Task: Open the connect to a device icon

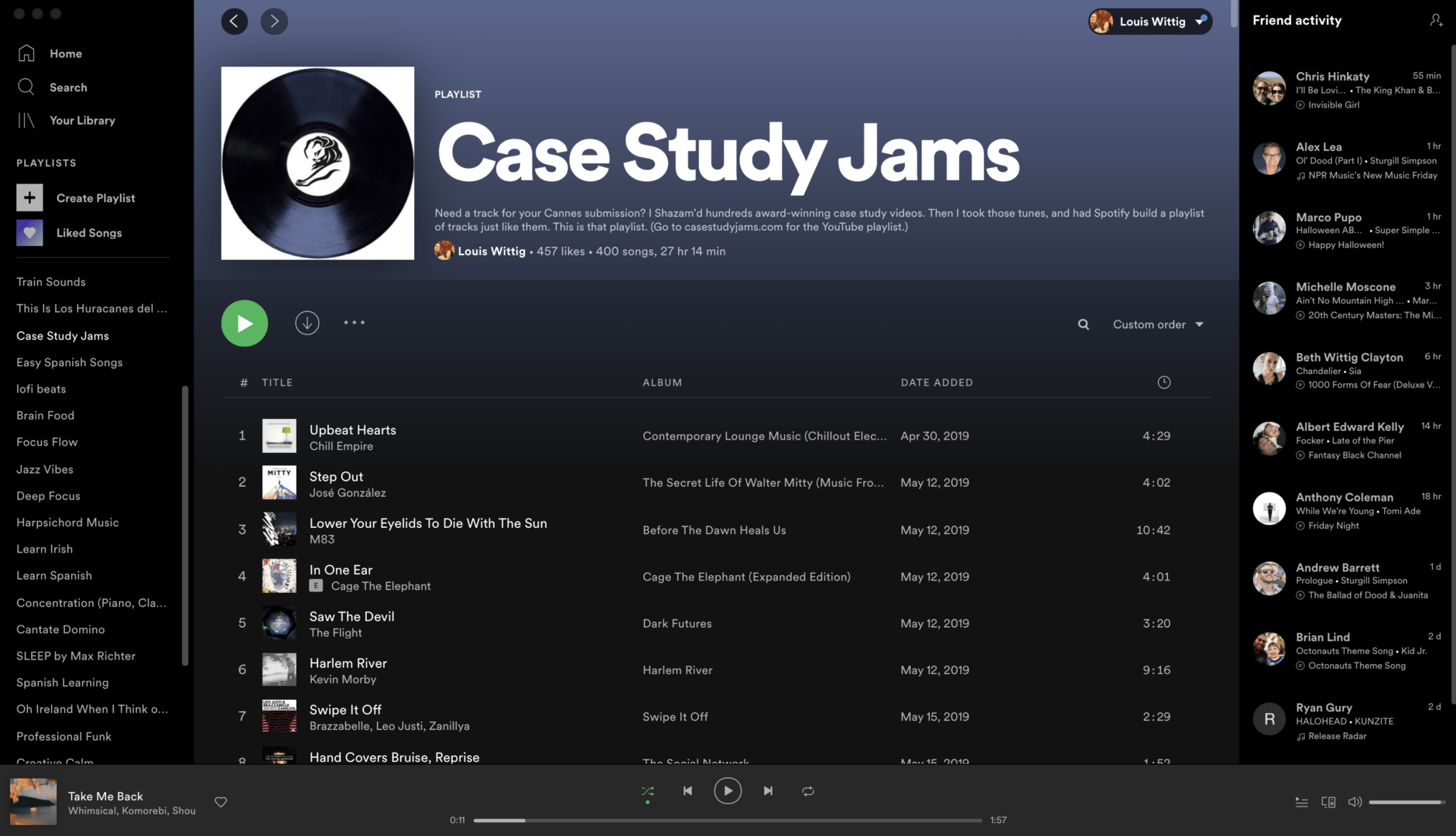Action: [x=1328, y=802]
